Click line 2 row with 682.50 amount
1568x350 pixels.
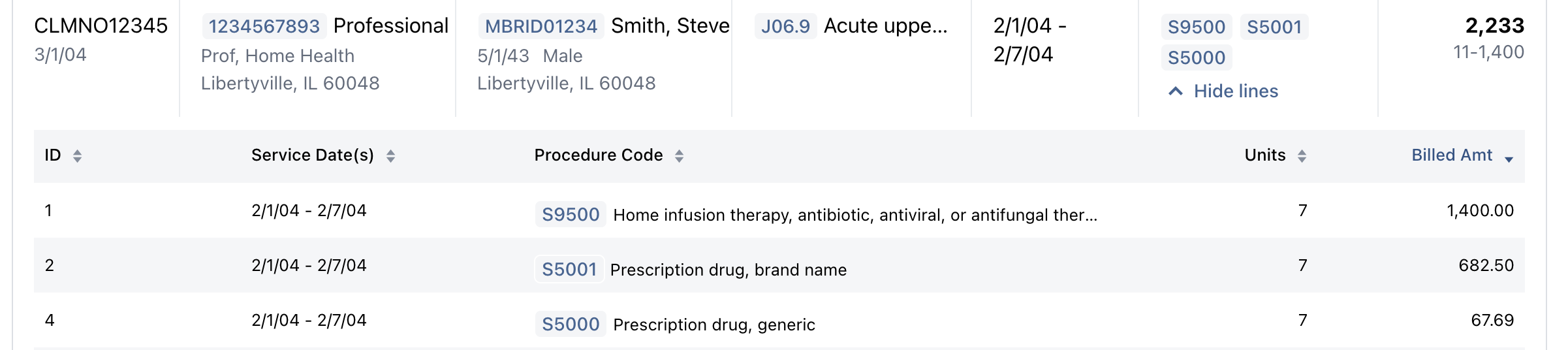pyautogui.click(x=779, y=265)
